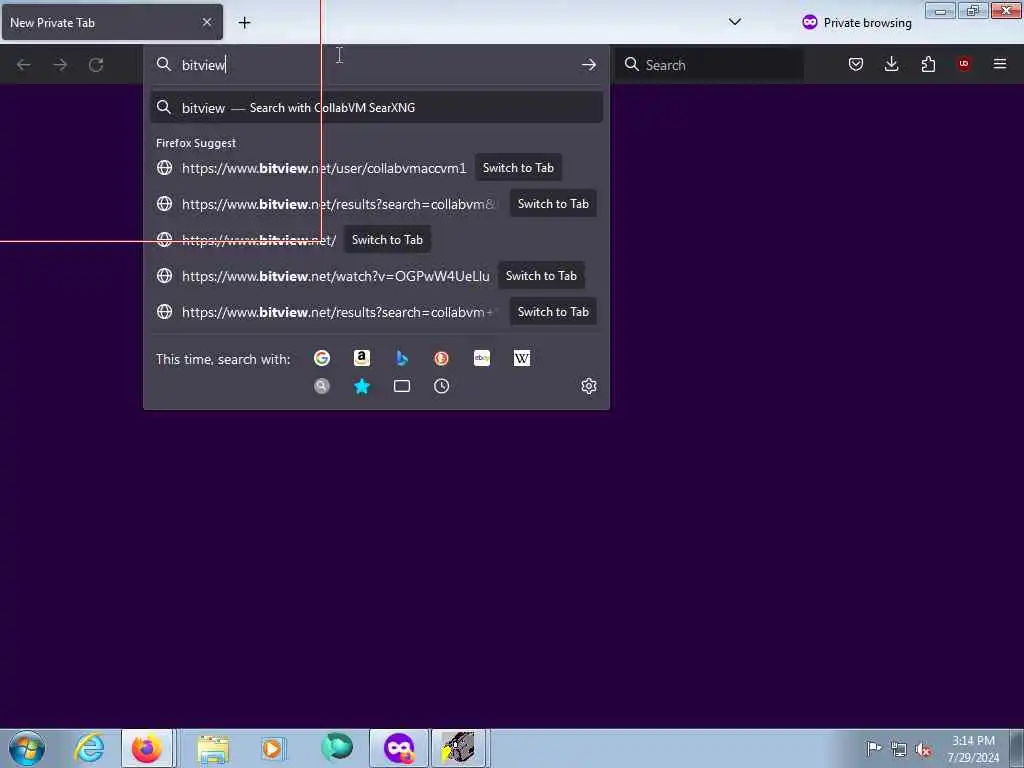
Task: Click the muted volume icon in tray
Action: tap(923, 749)
